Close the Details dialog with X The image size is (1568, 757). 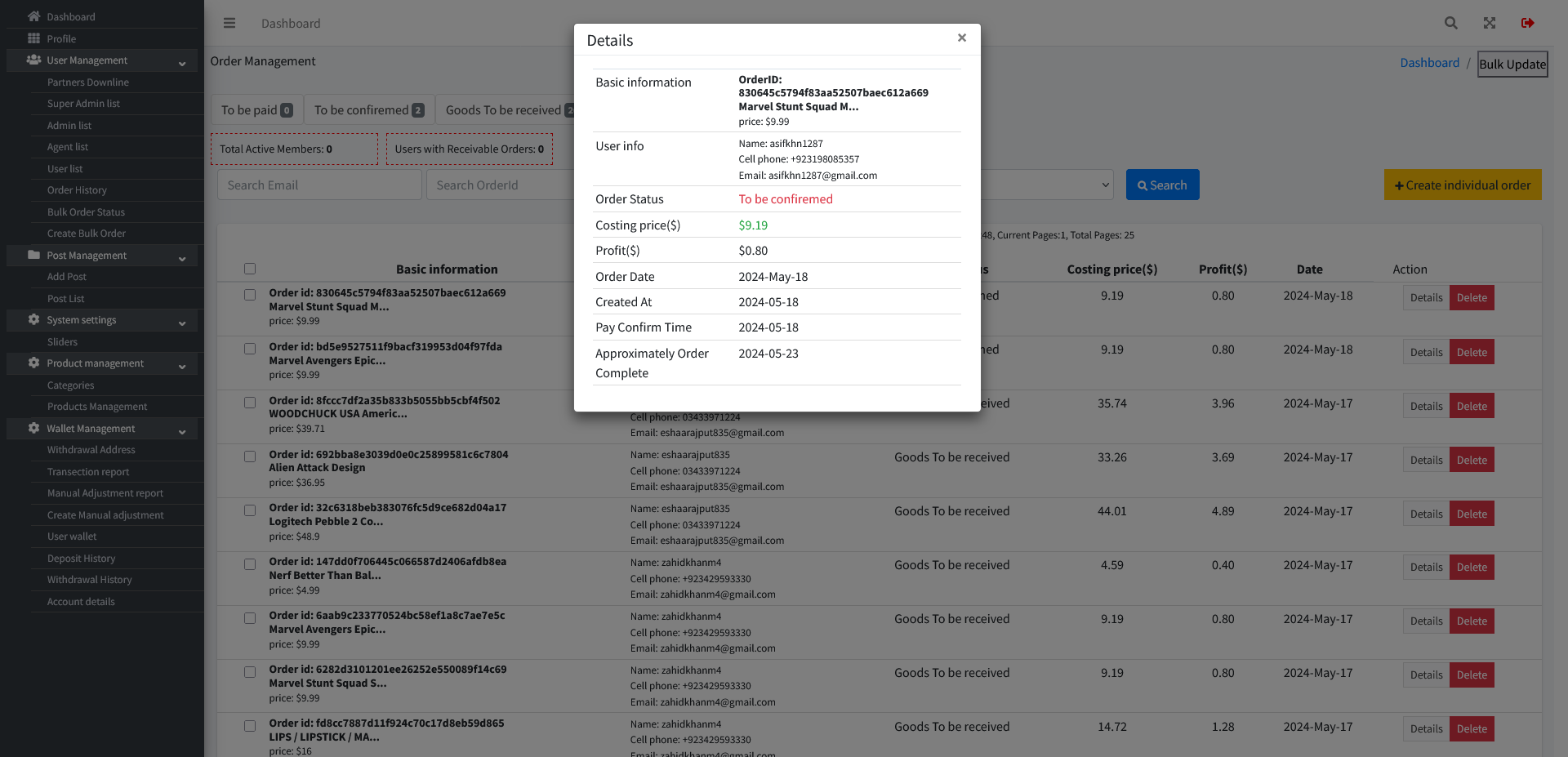tap(962, 38)
